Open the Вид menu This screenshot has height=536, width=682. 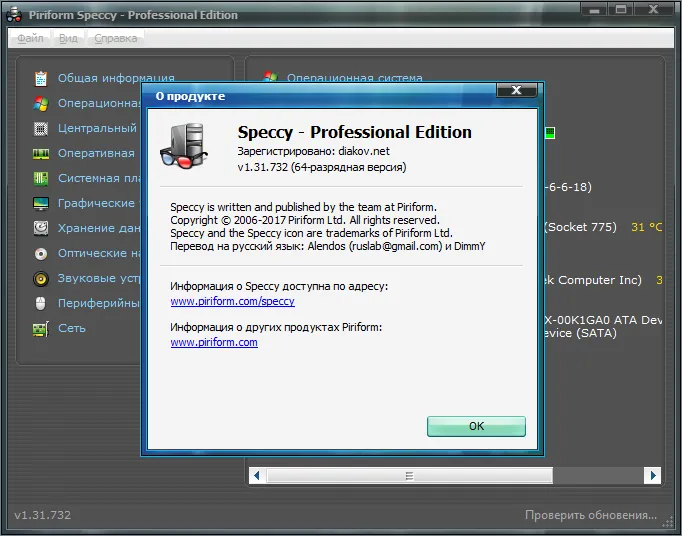tap(68, 38)
